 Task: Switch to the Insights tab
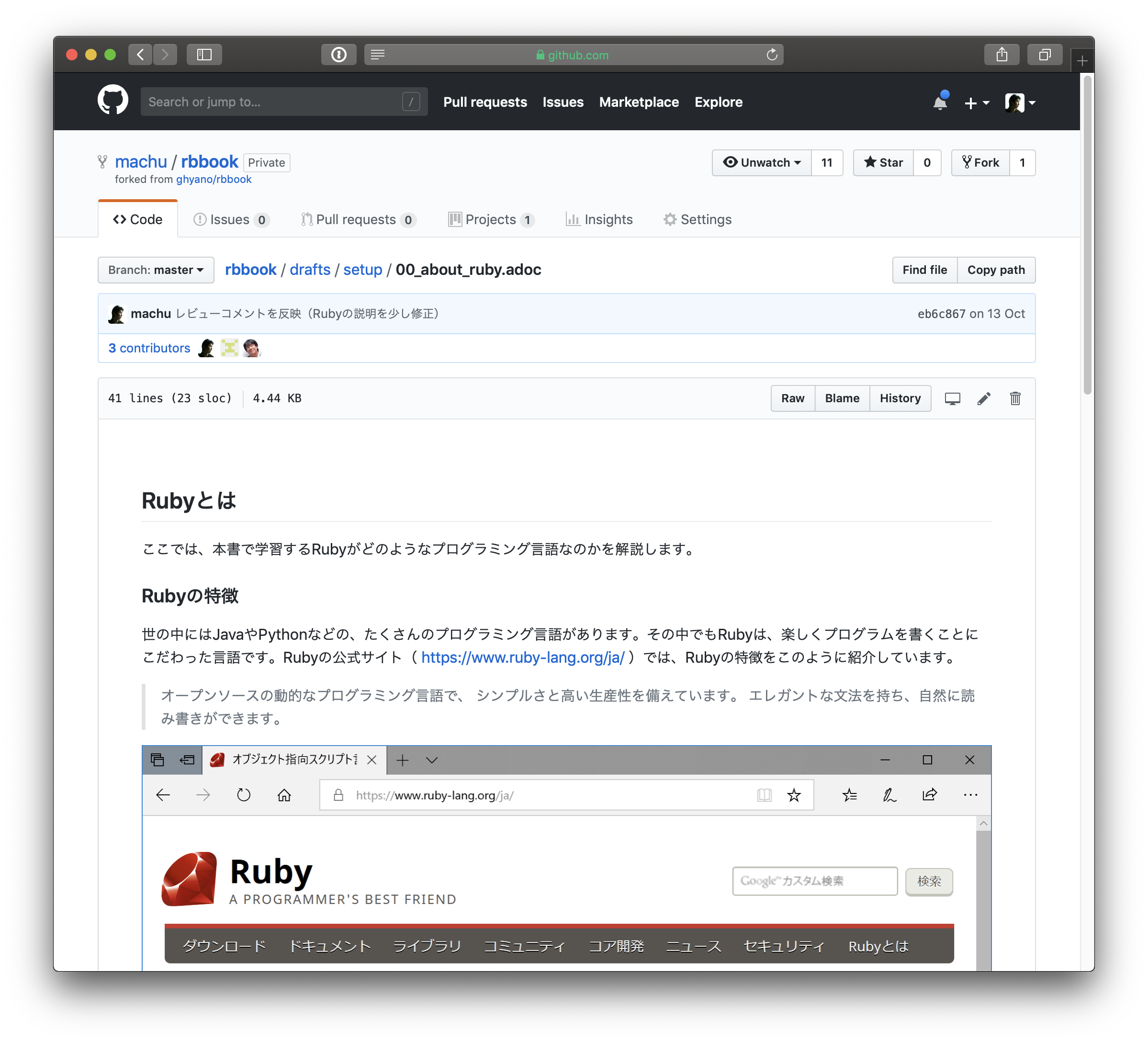coord(599,219)
